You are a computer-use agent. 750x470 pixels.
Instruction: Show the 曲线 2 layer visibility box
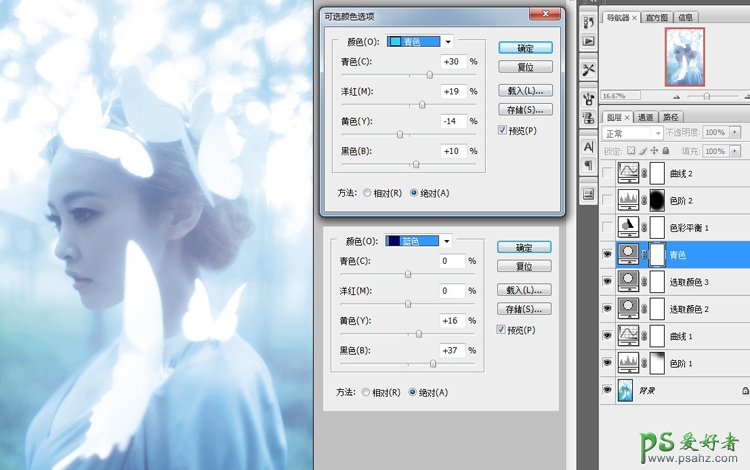point(609,172)
